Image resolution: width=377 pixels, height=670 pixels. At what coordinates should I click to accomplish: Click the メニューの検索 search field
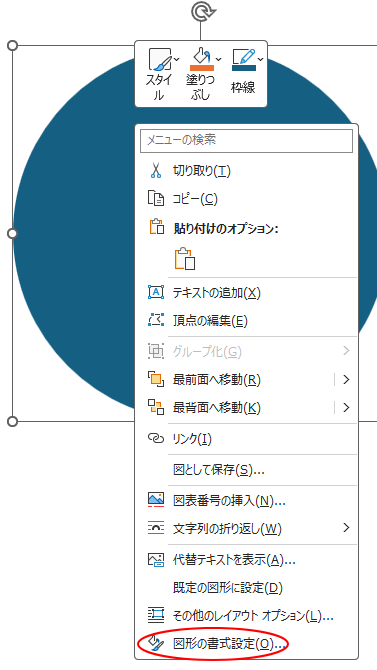246,141
